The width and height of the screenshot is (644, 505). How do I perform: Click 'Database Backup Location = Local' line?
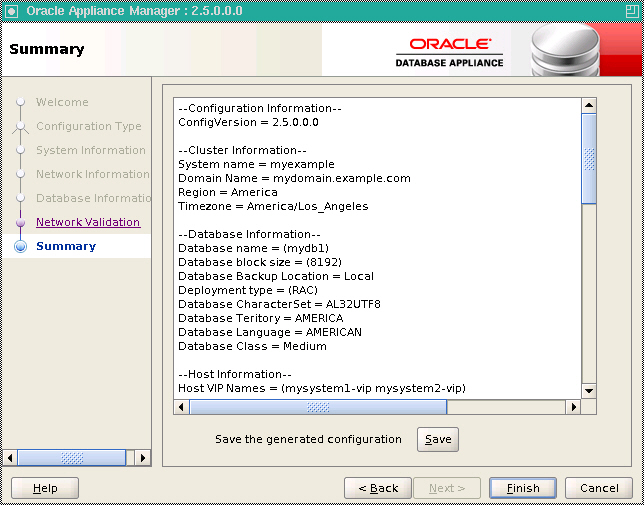[276, 276]
